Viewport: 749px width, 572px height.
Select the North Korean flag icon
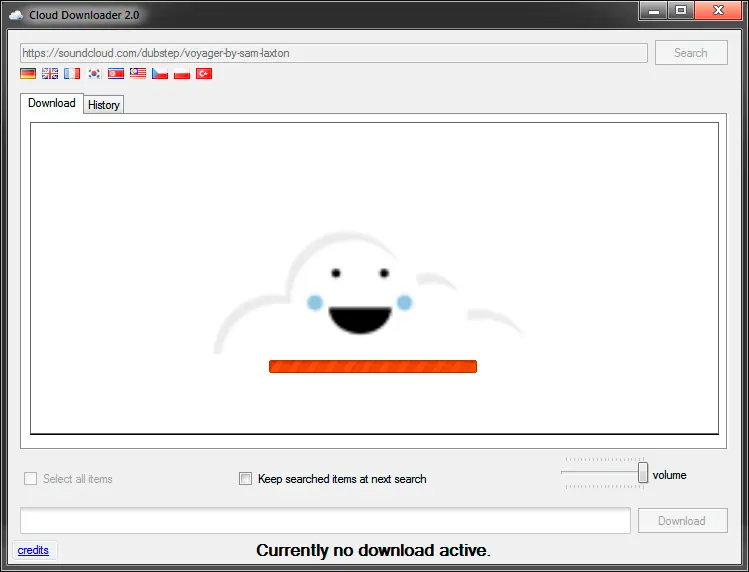116,74
